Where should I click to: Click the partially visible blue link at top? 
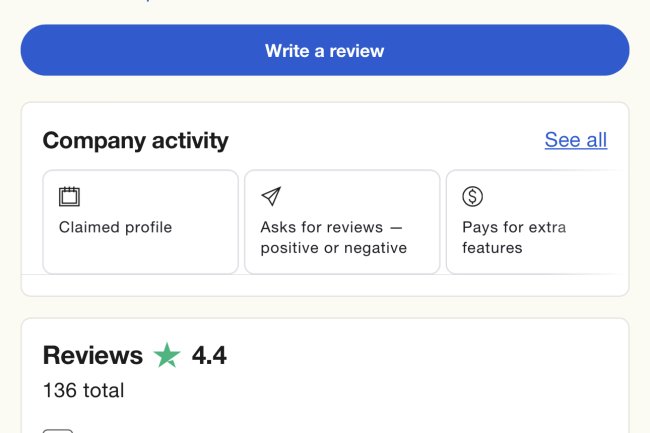click(x=150, y=2)
